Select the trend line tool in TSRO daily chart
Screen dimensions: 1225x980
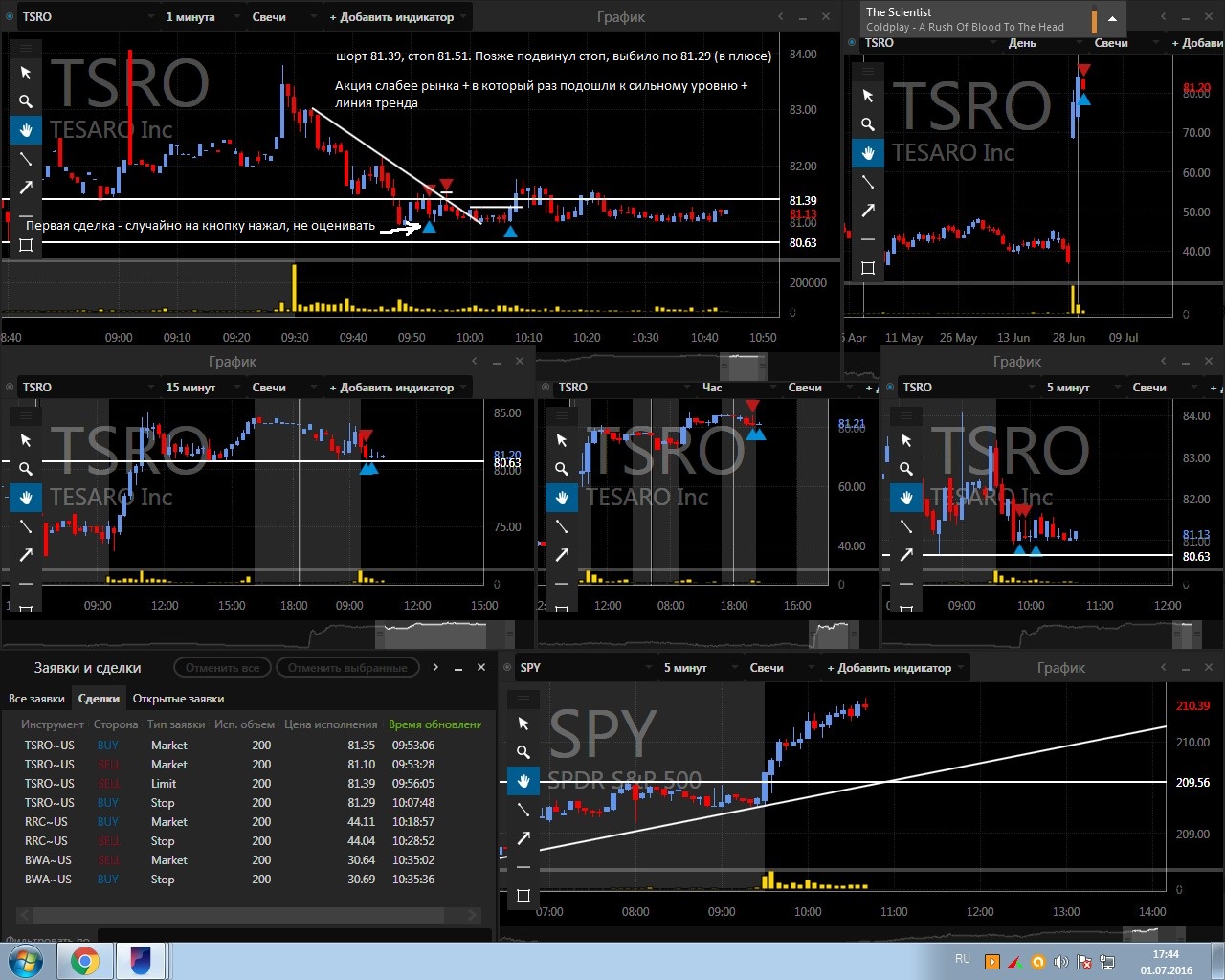coord(868,182)
